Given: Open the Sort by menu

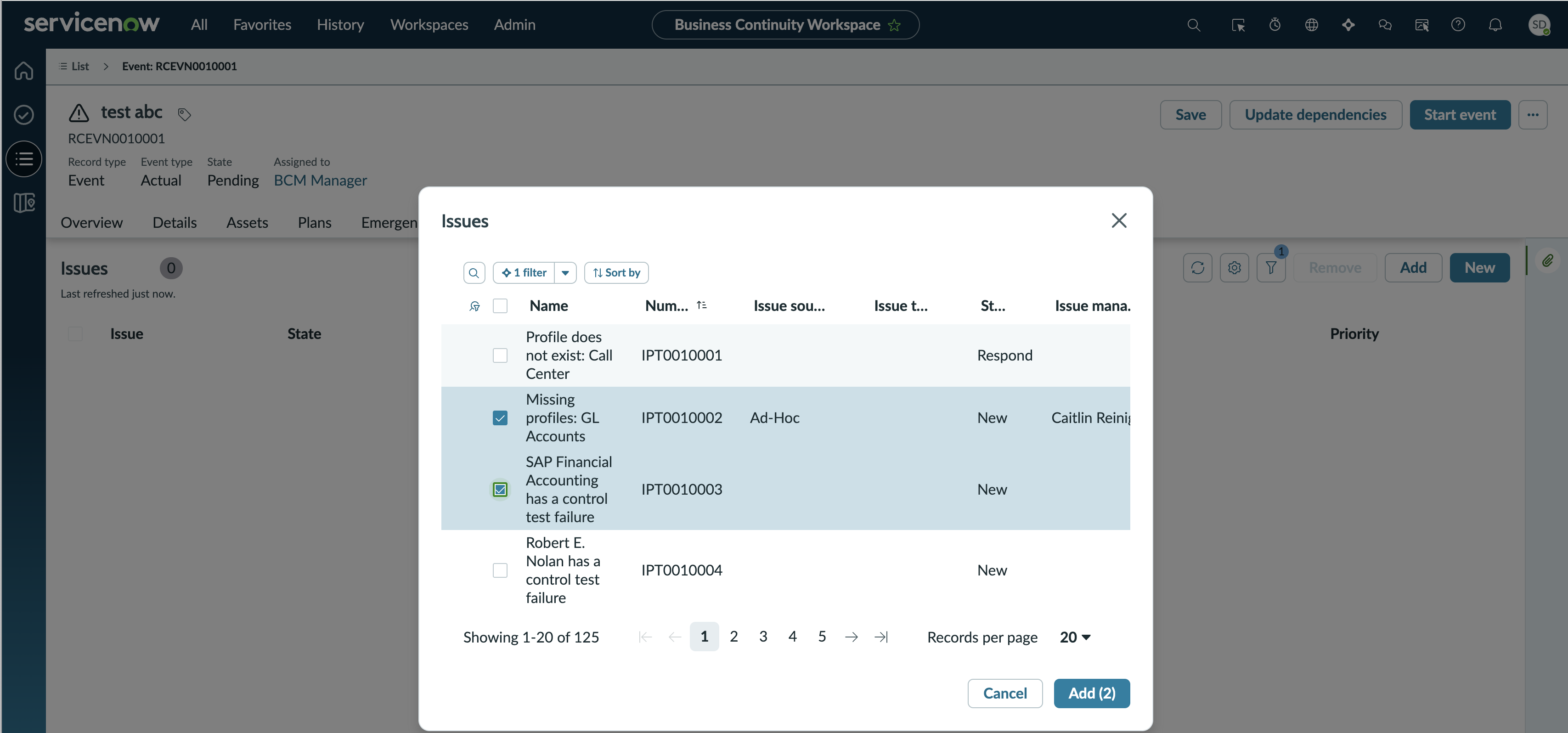Looking at the screenshot, I should click(616, 273).
